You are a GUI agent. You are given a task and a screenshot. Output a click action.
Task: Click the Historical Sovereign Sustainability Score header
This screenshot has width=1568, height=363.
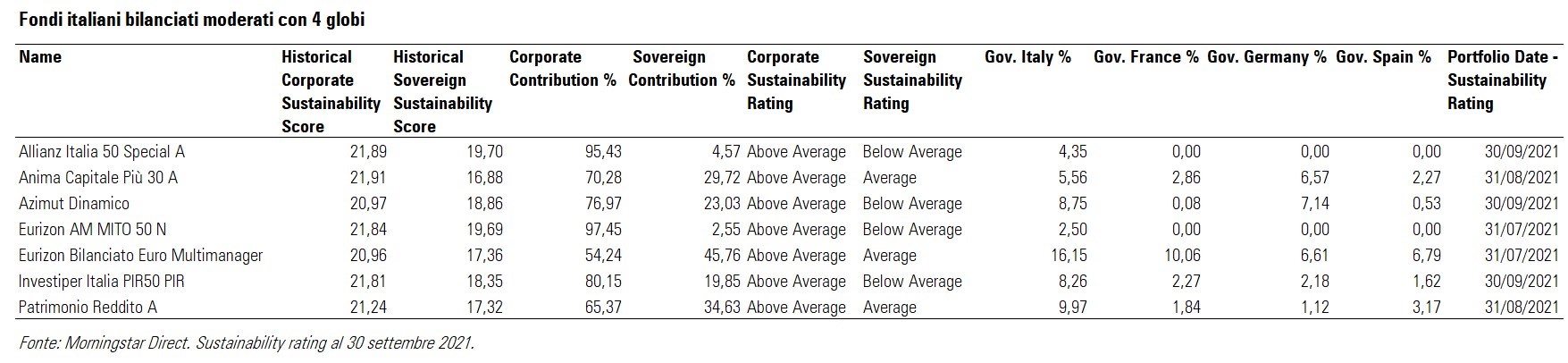(x=442, y=91)
